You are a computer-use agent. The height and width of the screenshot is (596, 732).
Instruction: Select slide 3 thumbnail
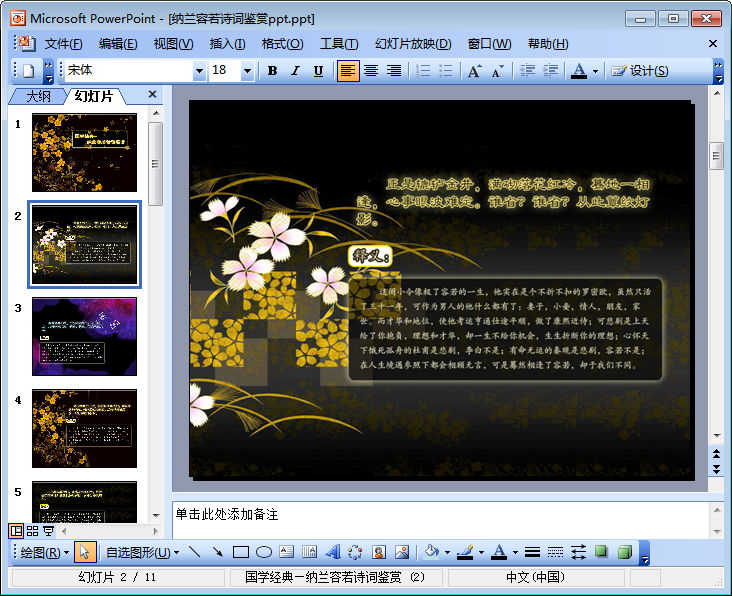(84, 337)
